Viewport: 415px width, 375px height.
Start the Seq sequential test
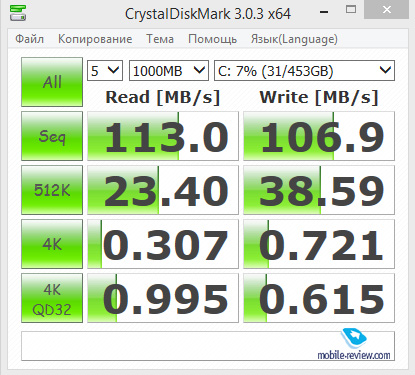pos(52,136)
